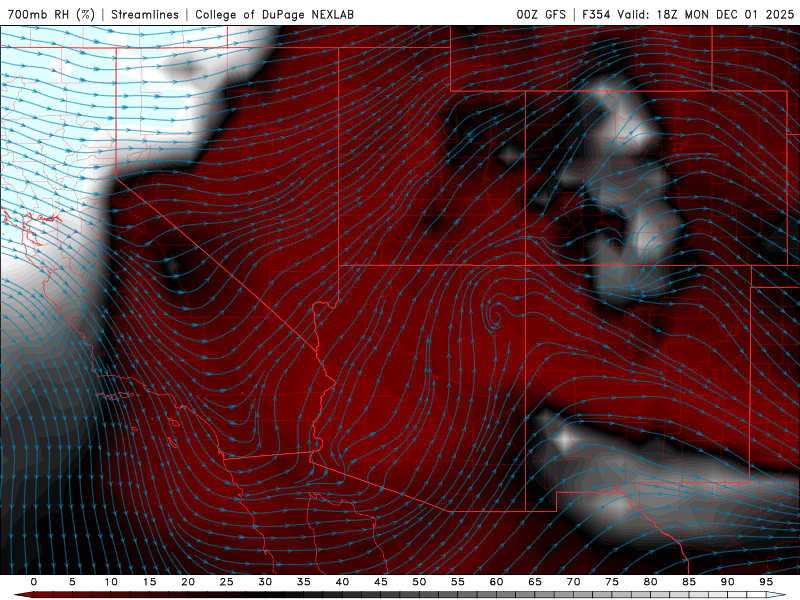Viewport: 800px width, 600px height.
Task: Click the '80' colorbar scale label
Action: [x=650, y=582]
